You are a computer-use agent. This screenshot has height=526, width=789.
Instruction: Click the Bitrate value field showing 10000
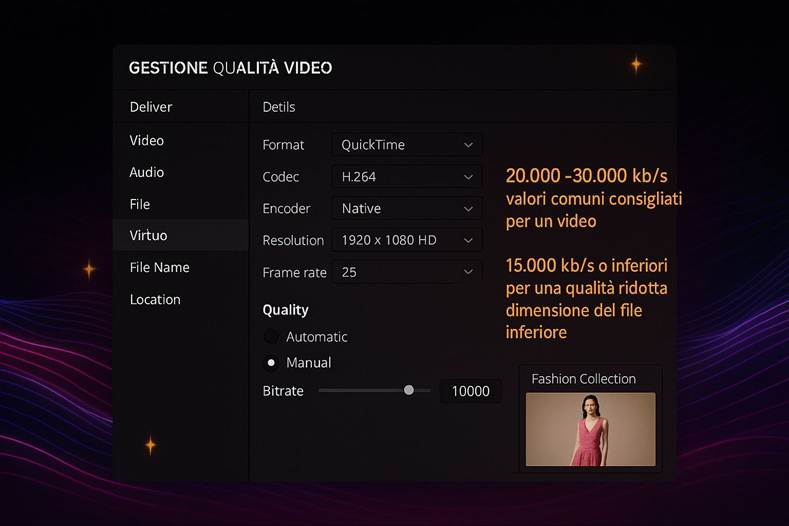pyautogui.click(x=470, y=391)
